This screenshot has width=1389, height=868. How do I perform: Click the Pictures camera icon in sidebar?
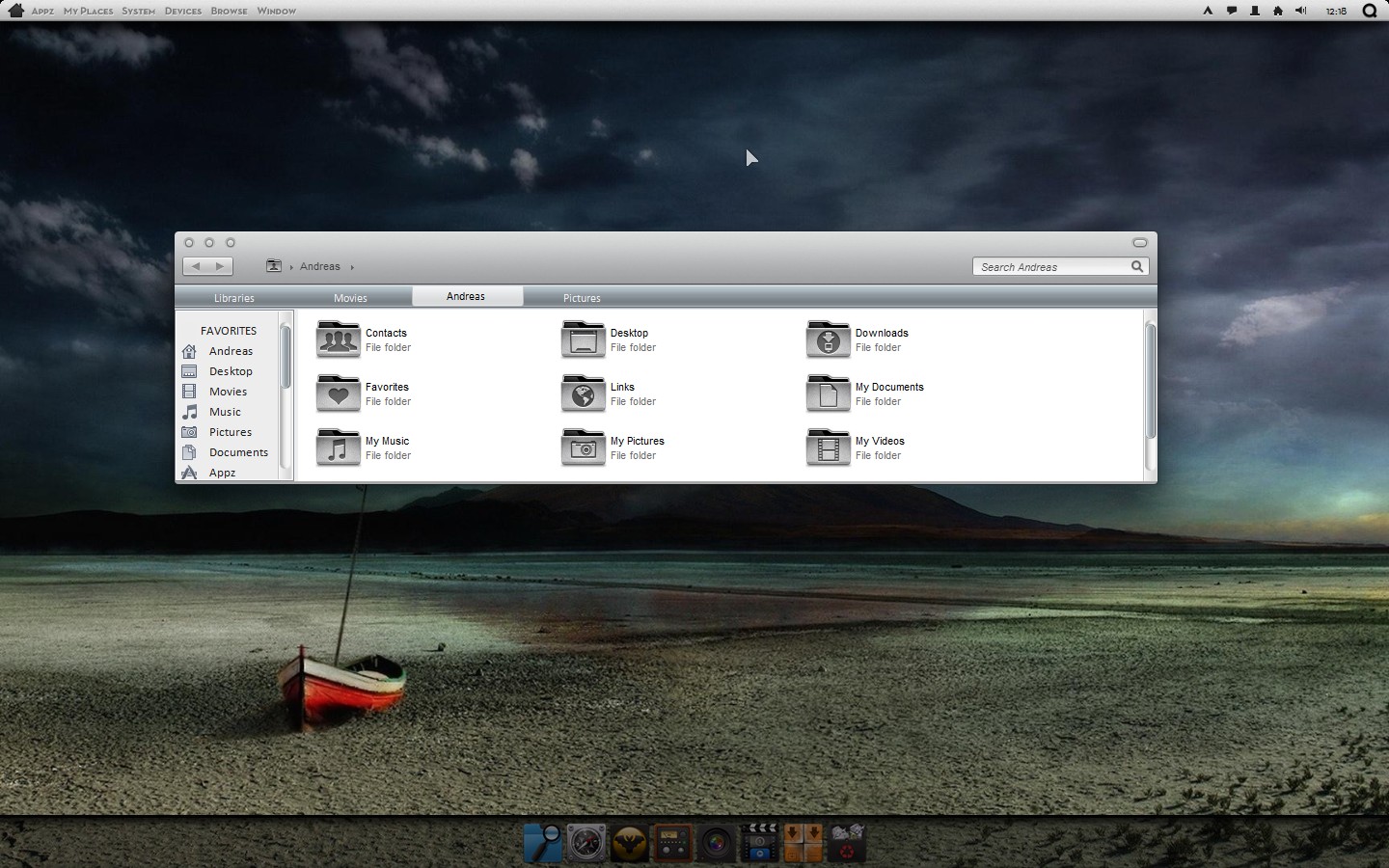click(x=189, y=432)
